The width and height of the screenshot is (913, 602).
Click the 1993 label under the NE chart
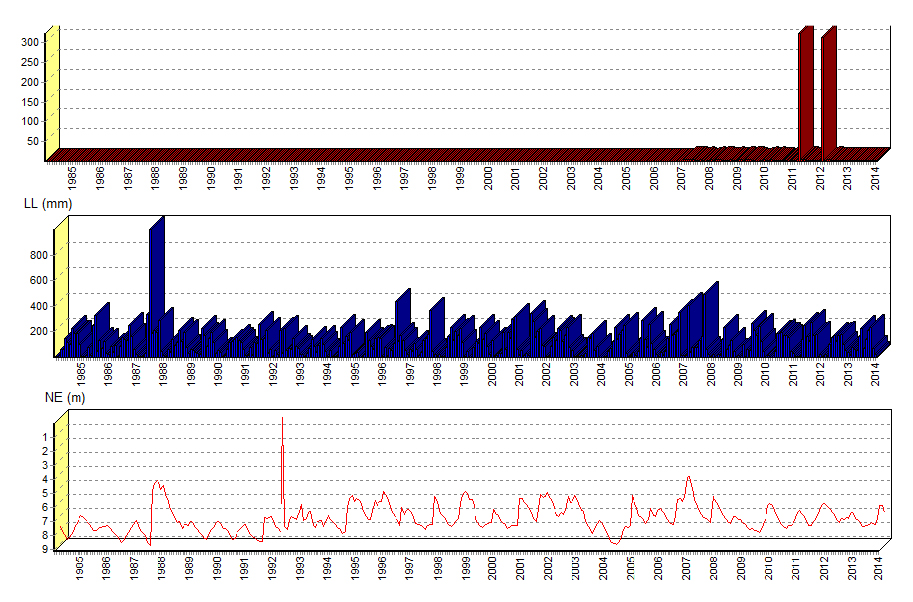[x=299, y=567]
